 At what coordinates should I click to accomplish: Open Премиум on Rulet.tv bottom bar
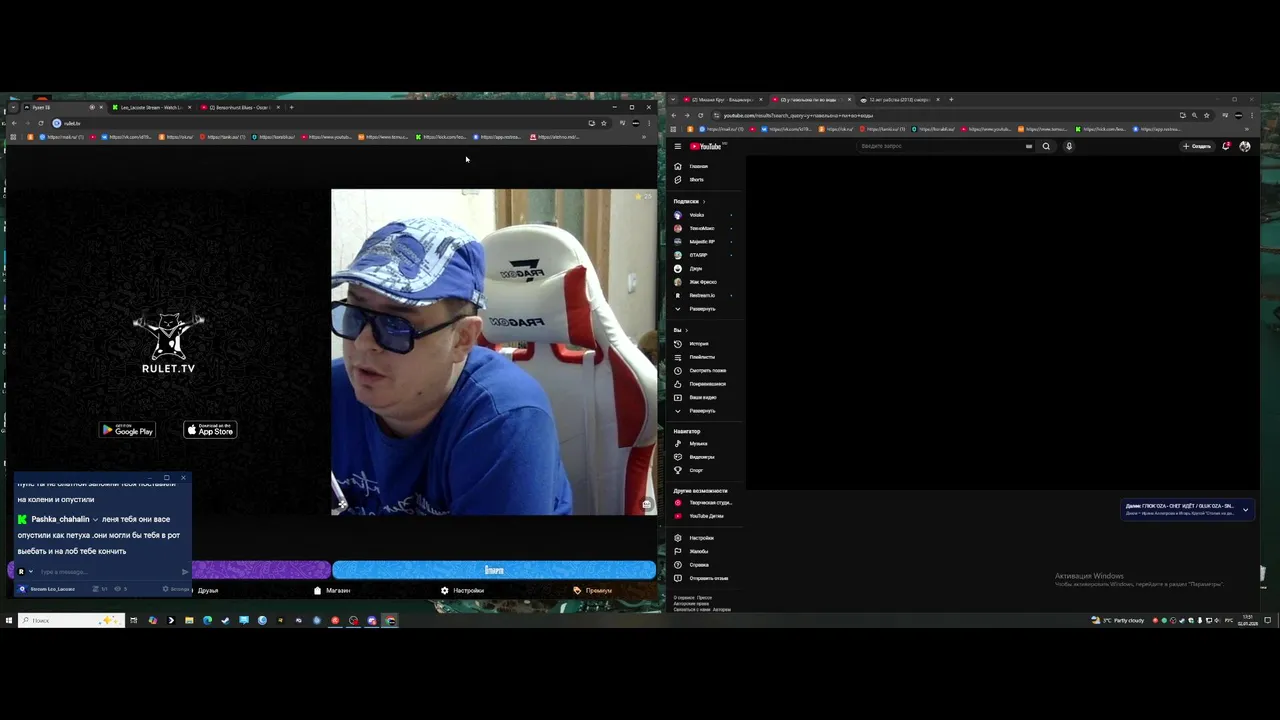(x=593, y=590)
